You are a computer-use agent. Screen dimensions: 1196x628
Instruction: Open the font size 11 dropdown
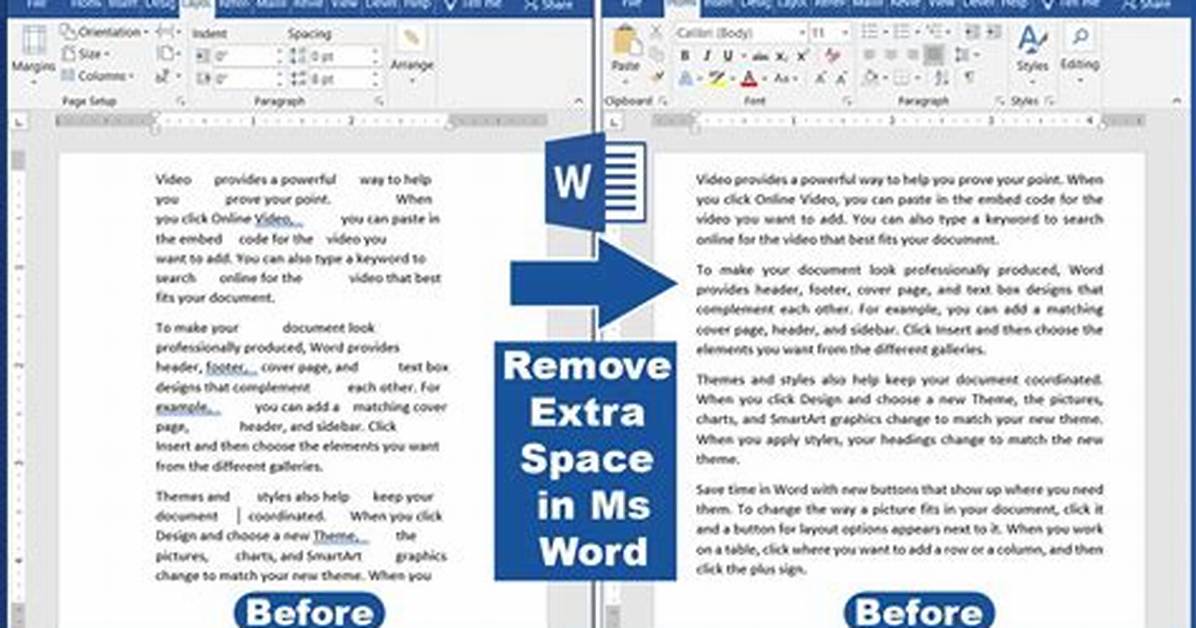point(830,33)
